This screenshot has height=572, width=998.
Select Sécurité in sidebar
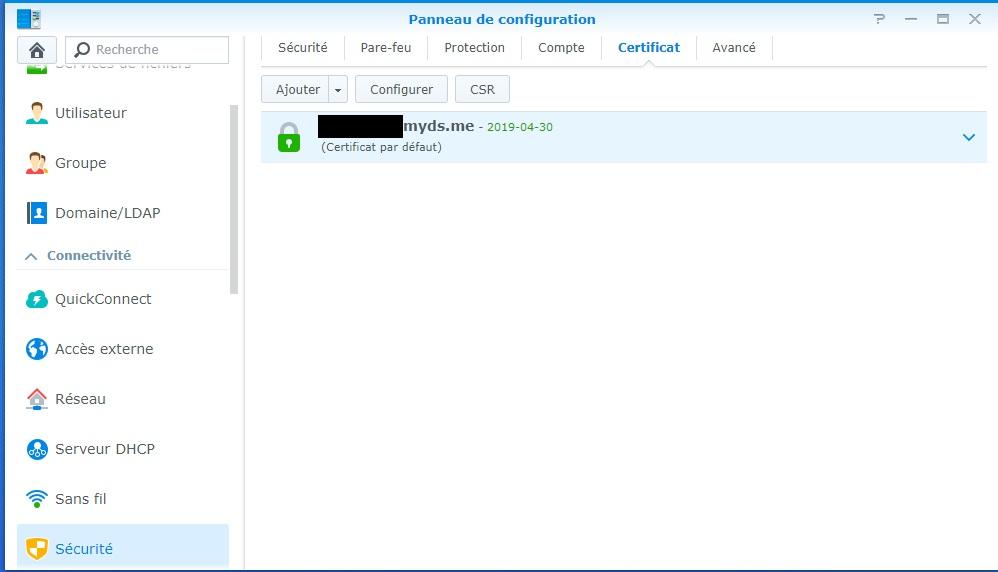point(123,547)
